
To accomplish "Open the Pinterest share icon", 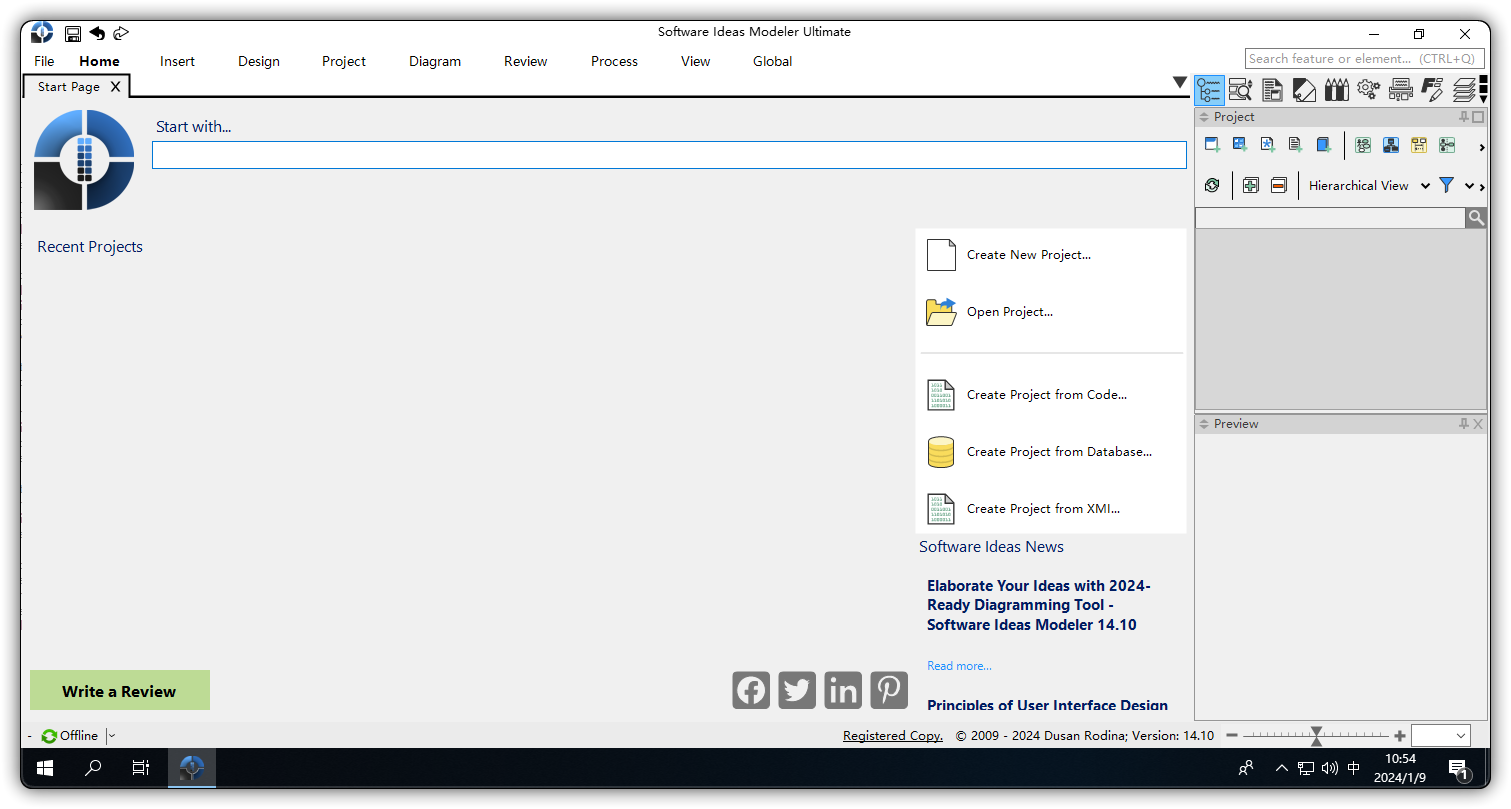I will [889, 690].
